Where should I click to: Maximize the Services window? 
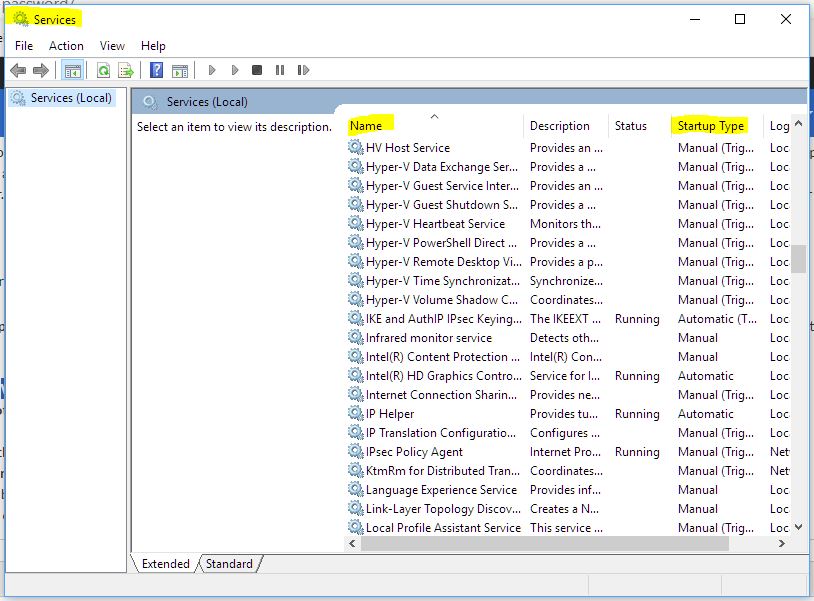click(x=740, y=19)
